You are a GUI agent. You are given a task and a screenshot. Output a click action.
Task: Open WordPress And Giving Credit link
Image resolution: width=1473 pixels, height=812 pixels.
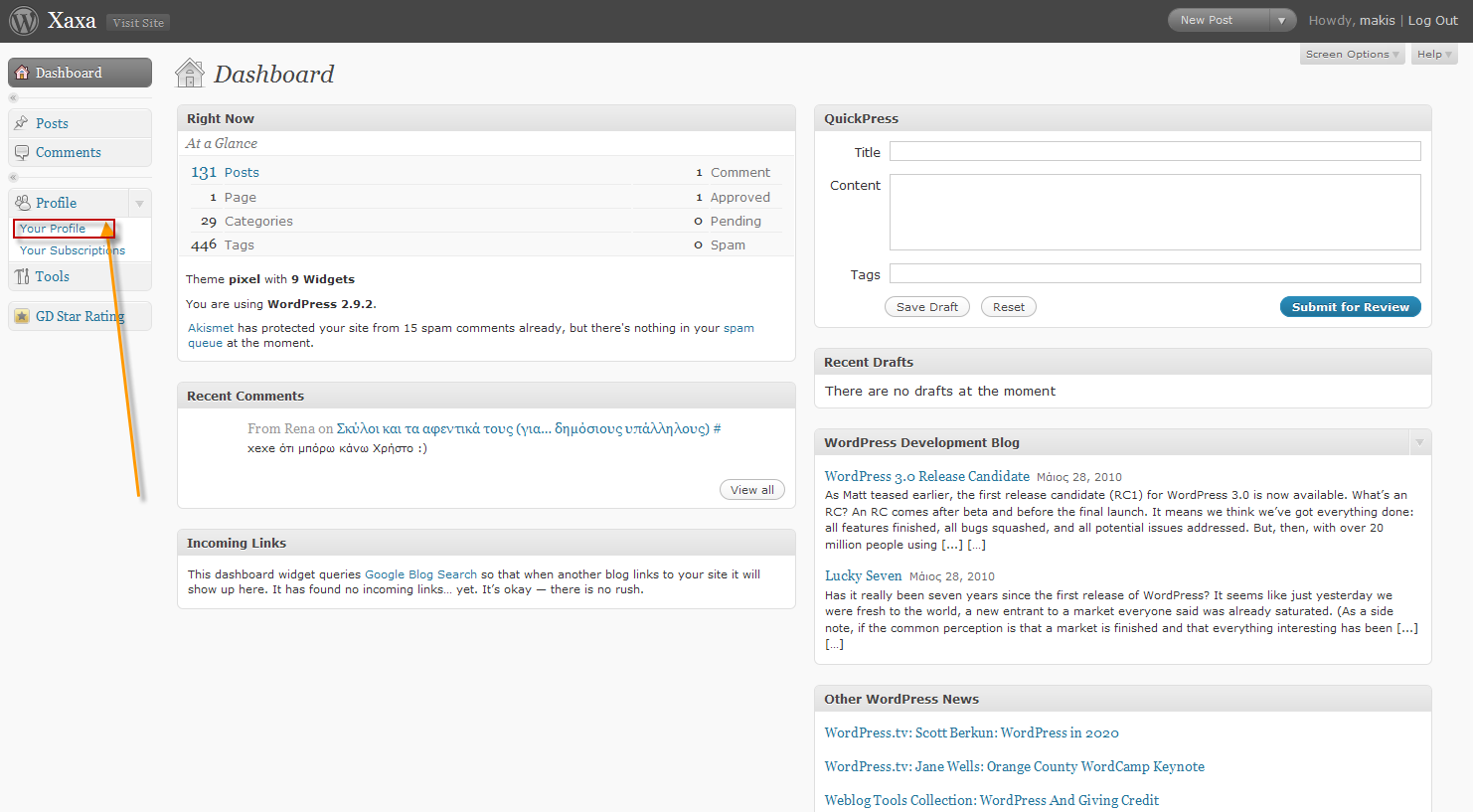click(992, 800)
